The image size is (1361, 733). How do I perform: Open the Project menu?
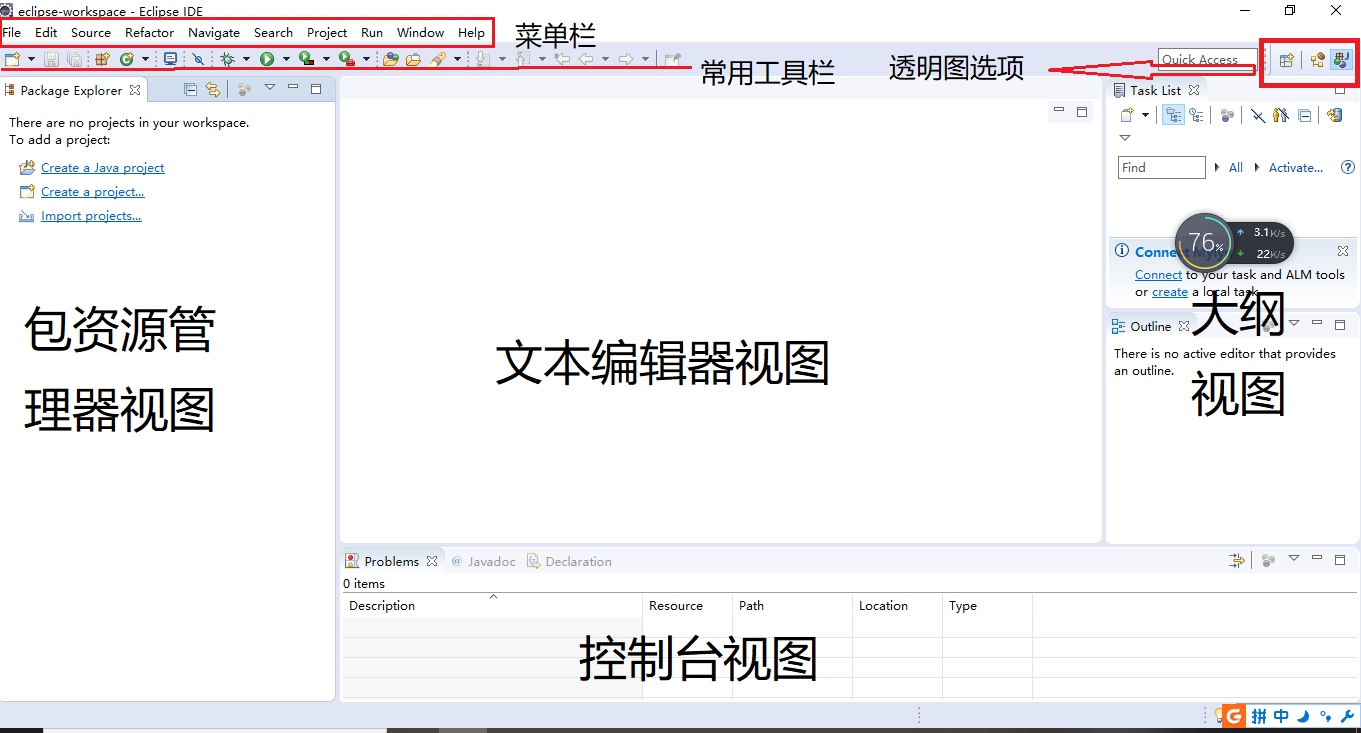[x=327, y=32]
